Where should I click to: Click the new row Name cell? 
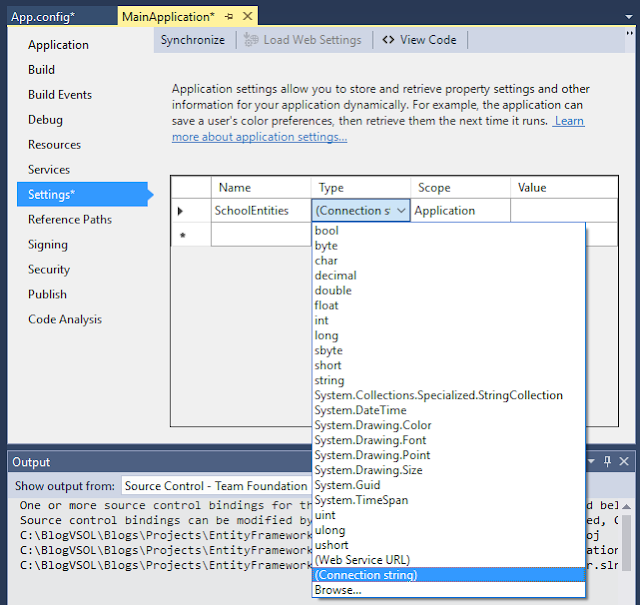pyautogui.click(x=261, y=235)
